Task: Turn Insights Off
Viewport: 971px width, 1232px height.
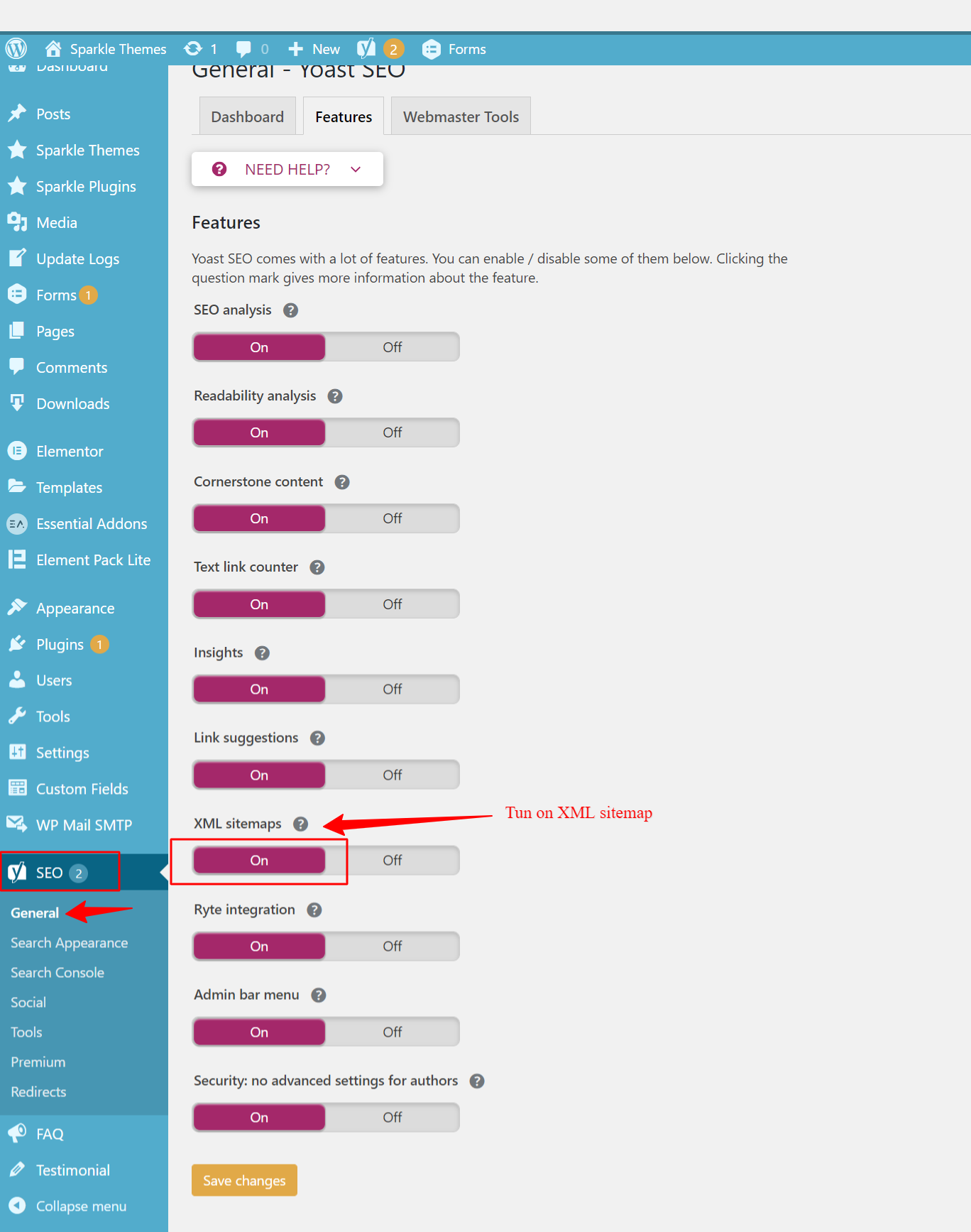Action: [x=392, y=689]
